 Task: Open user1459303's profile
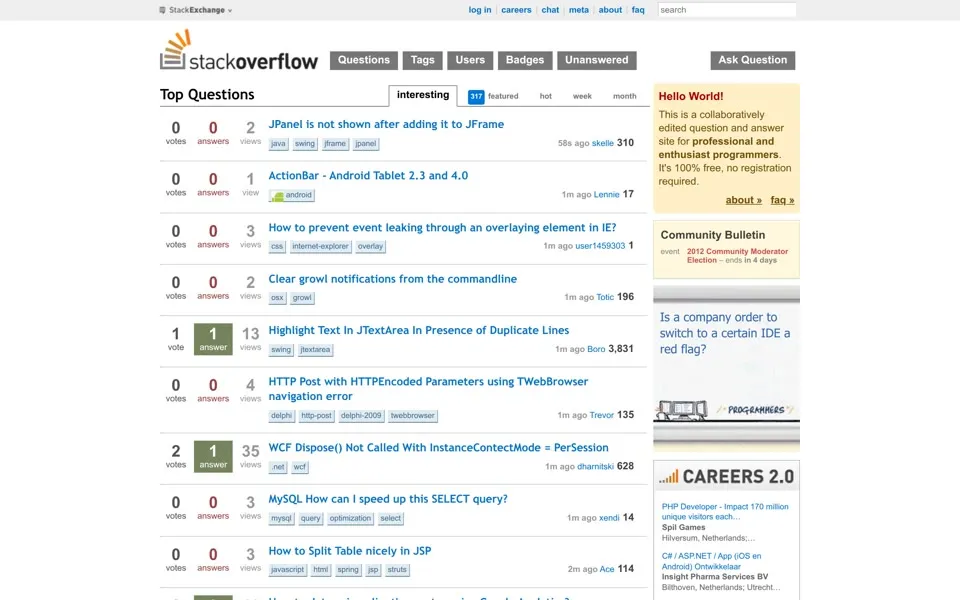pyautogui.click(x=600, y=246)
